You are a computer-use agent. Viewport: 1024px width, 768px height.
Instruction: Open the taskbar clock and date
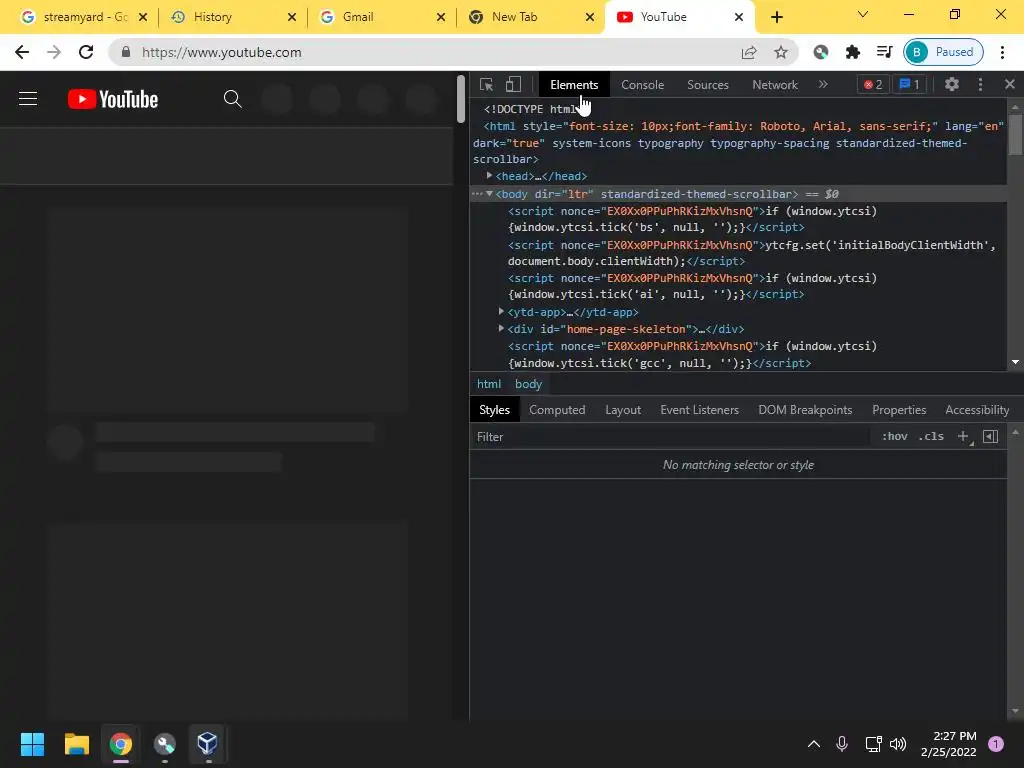[948, 744]
